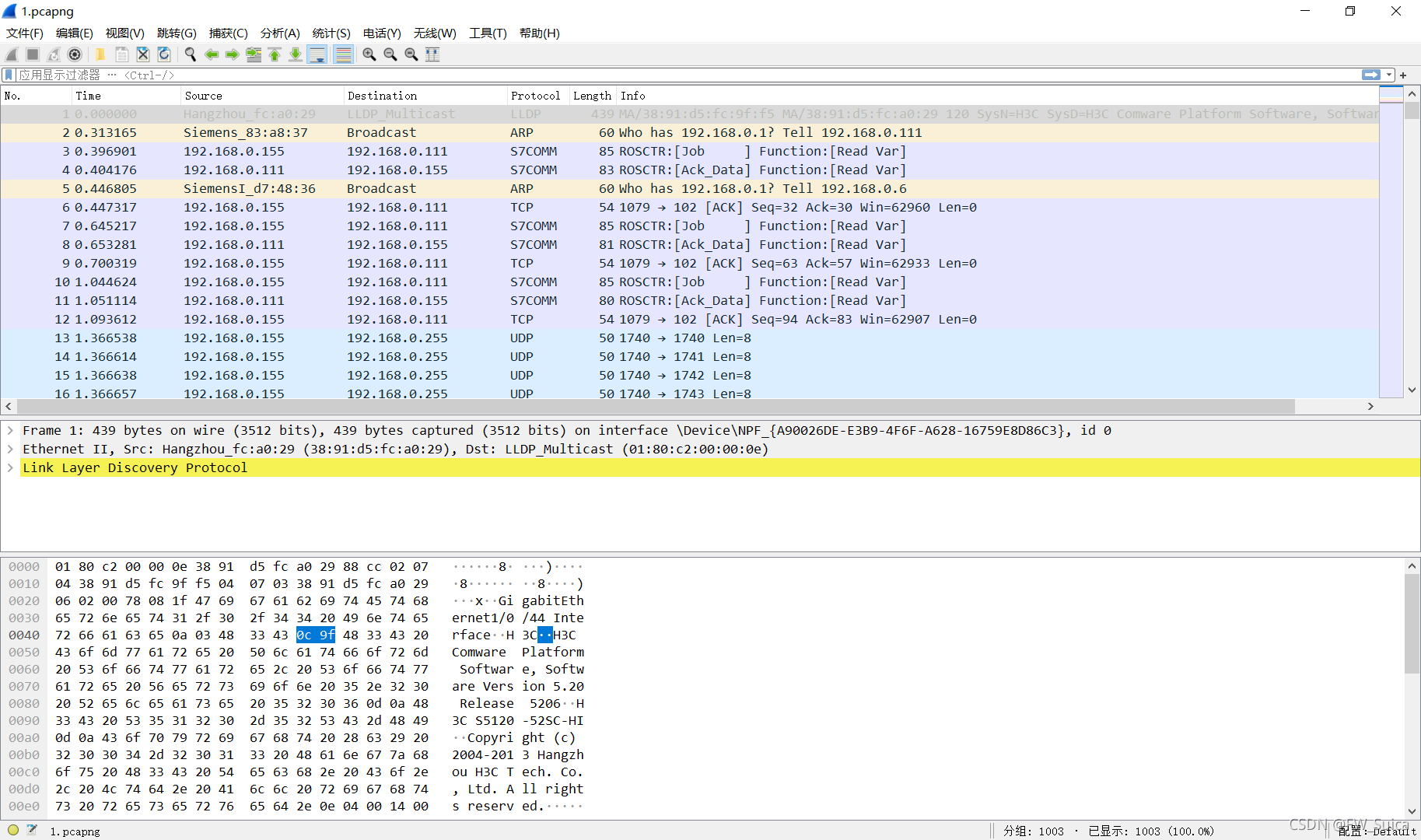Open the 视图(V) menu

coord(125,33)
